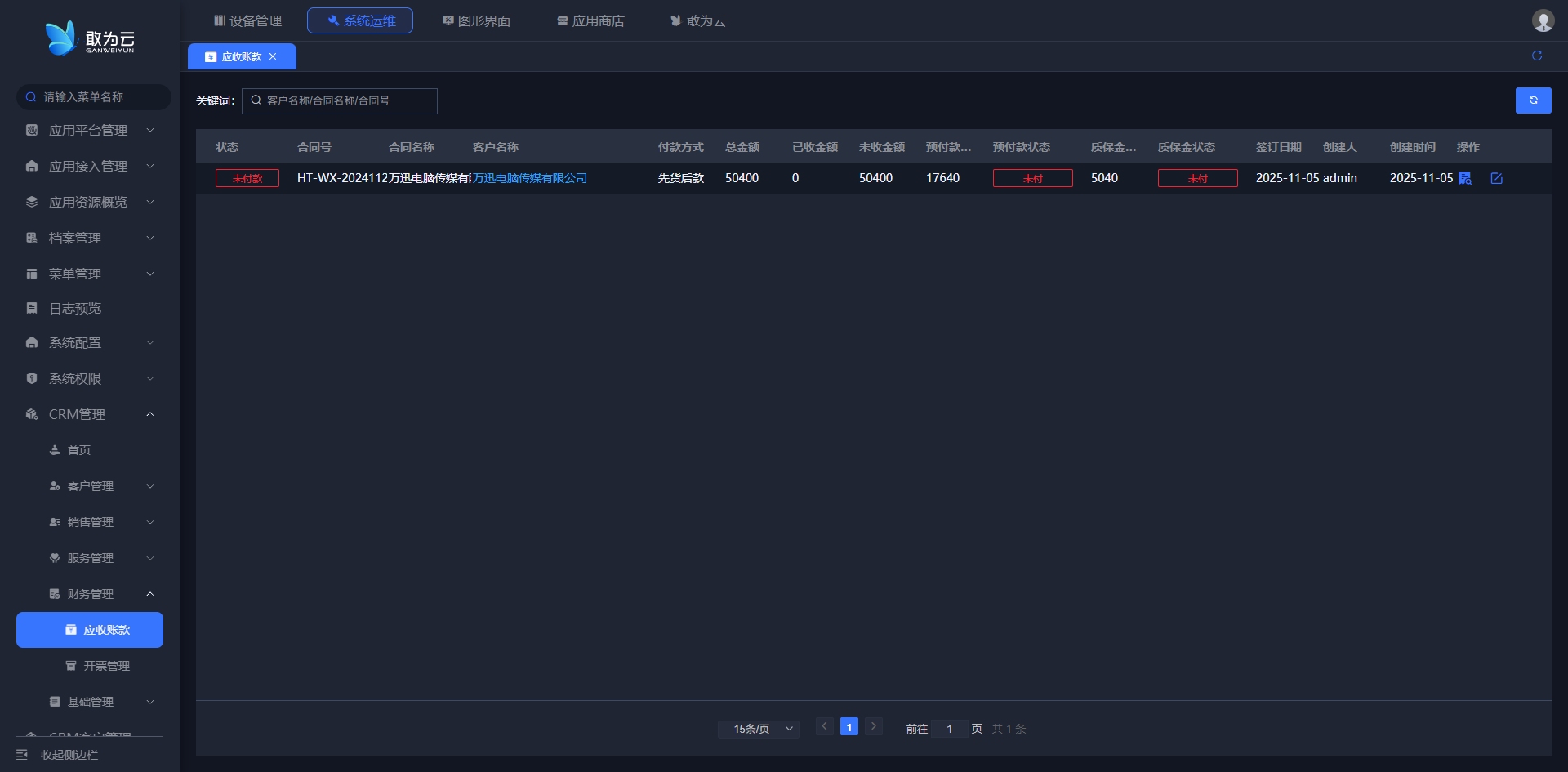Image resolution: width=1568 pixels, height=772 pixels.
Task: Open the 15条/页 page size dropdown
Action: tap(759, 729)
